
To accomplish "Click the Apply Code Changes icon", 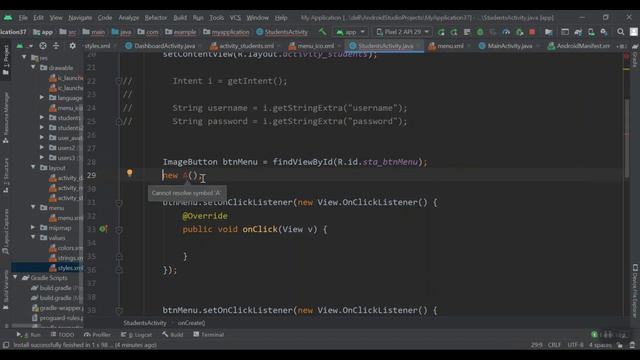I will [x=467, y=32].
